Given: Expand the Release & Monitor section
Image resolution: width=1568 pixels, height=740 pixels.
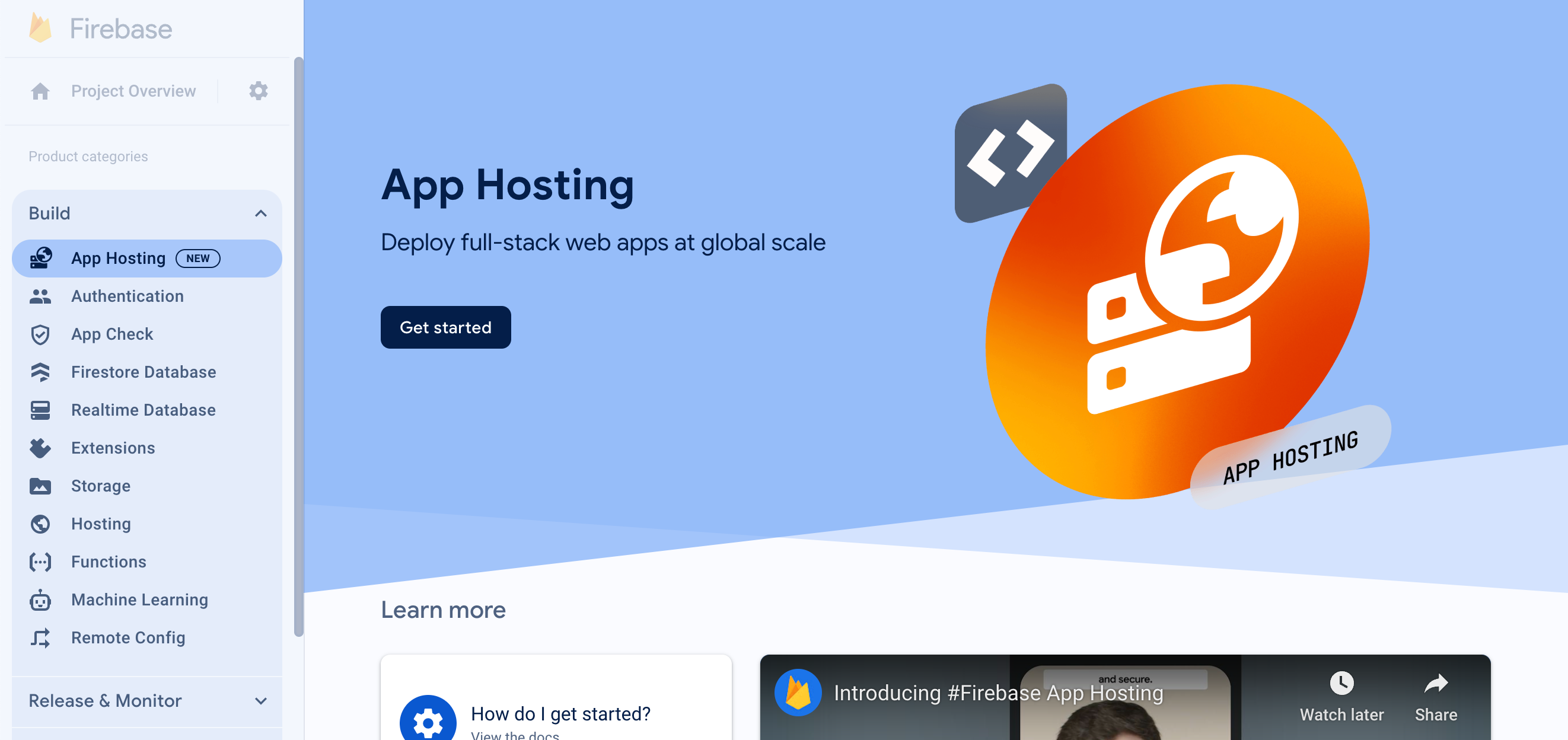Looking at the screenshot, I should 147,701.
